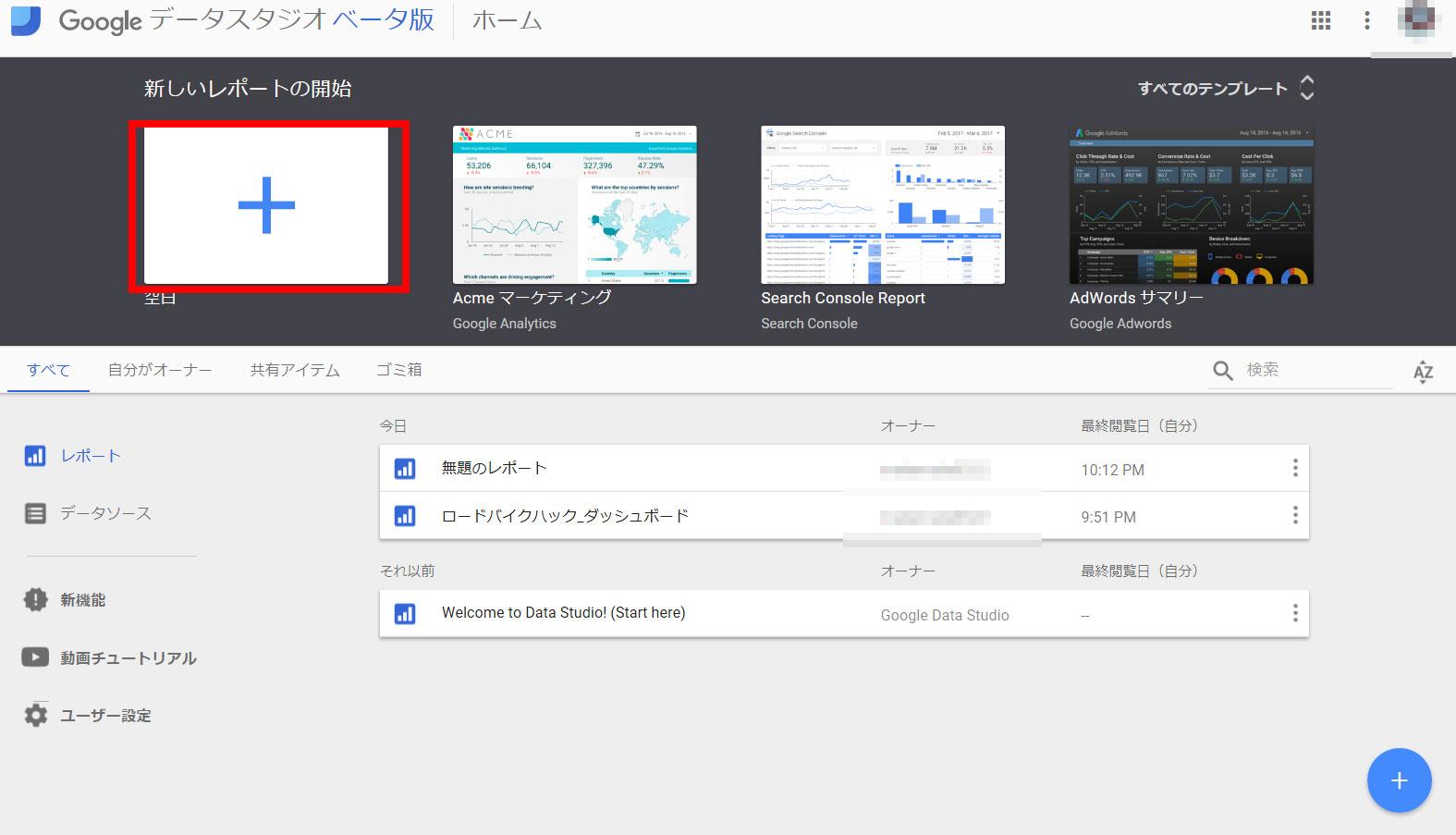Open Welcome to Data Studio! (Start here)
This screenshot has width=1456, height=835.
point(564,613)
